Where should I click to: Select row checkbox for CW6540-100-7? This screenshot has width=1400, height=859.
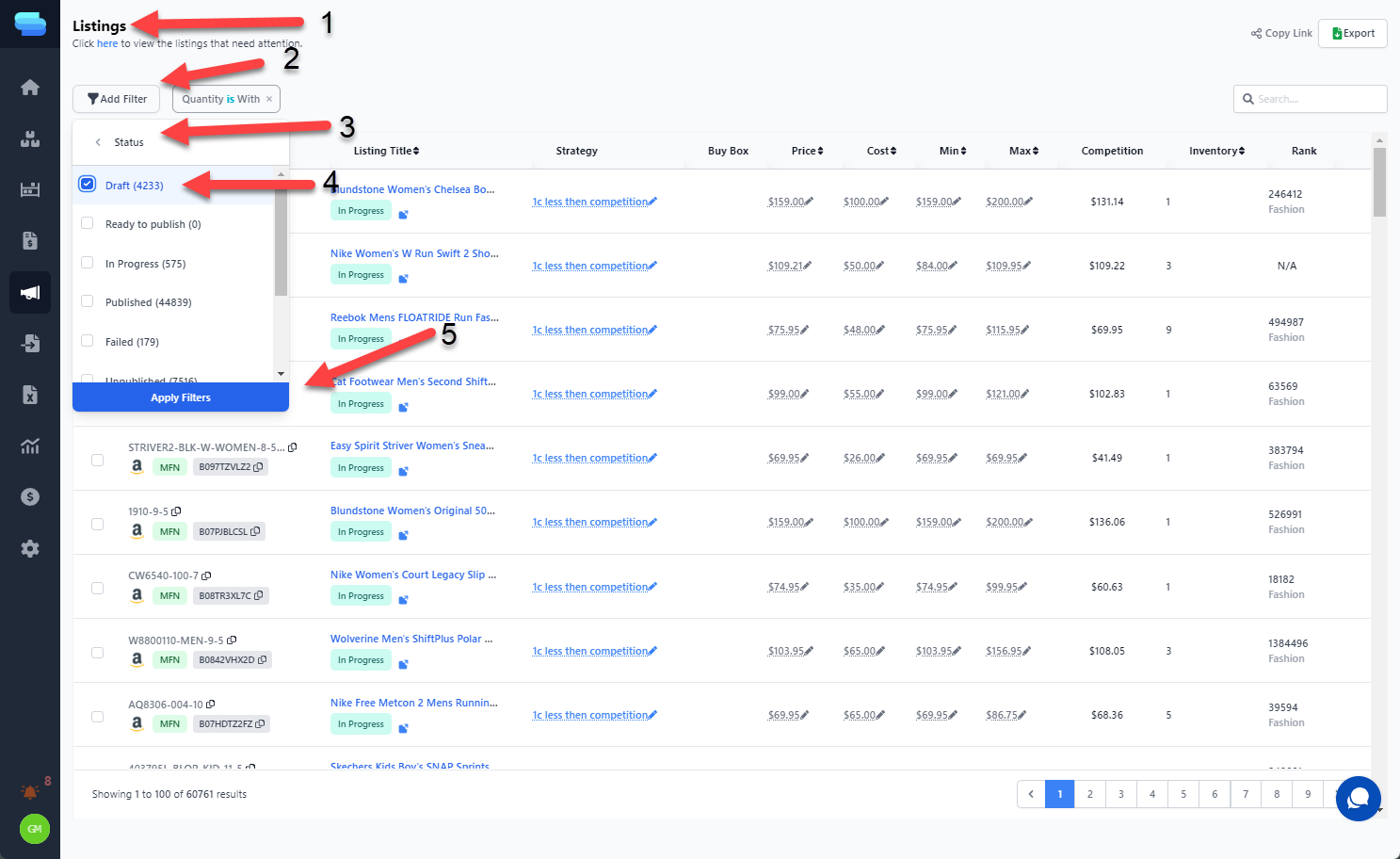(98, 588)
